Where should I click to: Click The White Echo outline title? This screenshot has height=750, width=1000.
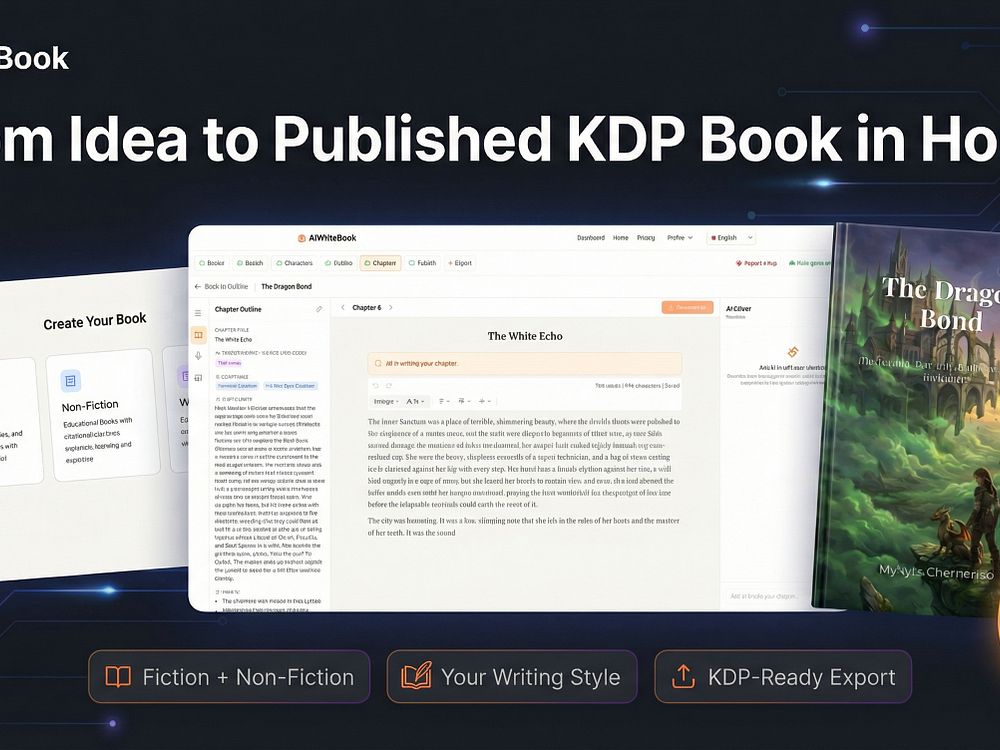point(233,340)
